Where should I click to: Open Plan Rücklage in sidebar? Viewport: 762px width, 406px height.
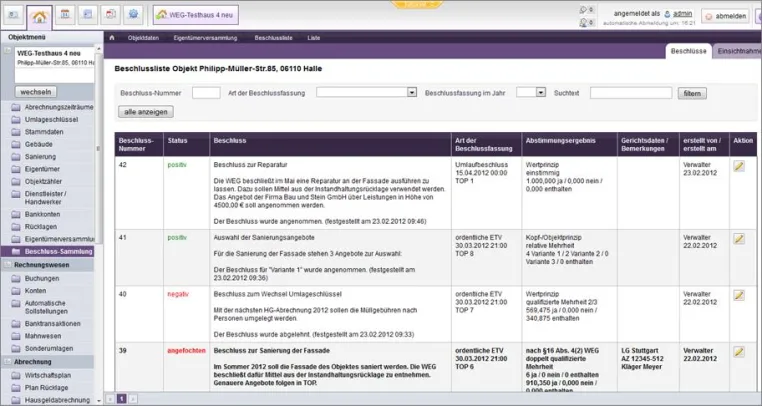(47, 388)
